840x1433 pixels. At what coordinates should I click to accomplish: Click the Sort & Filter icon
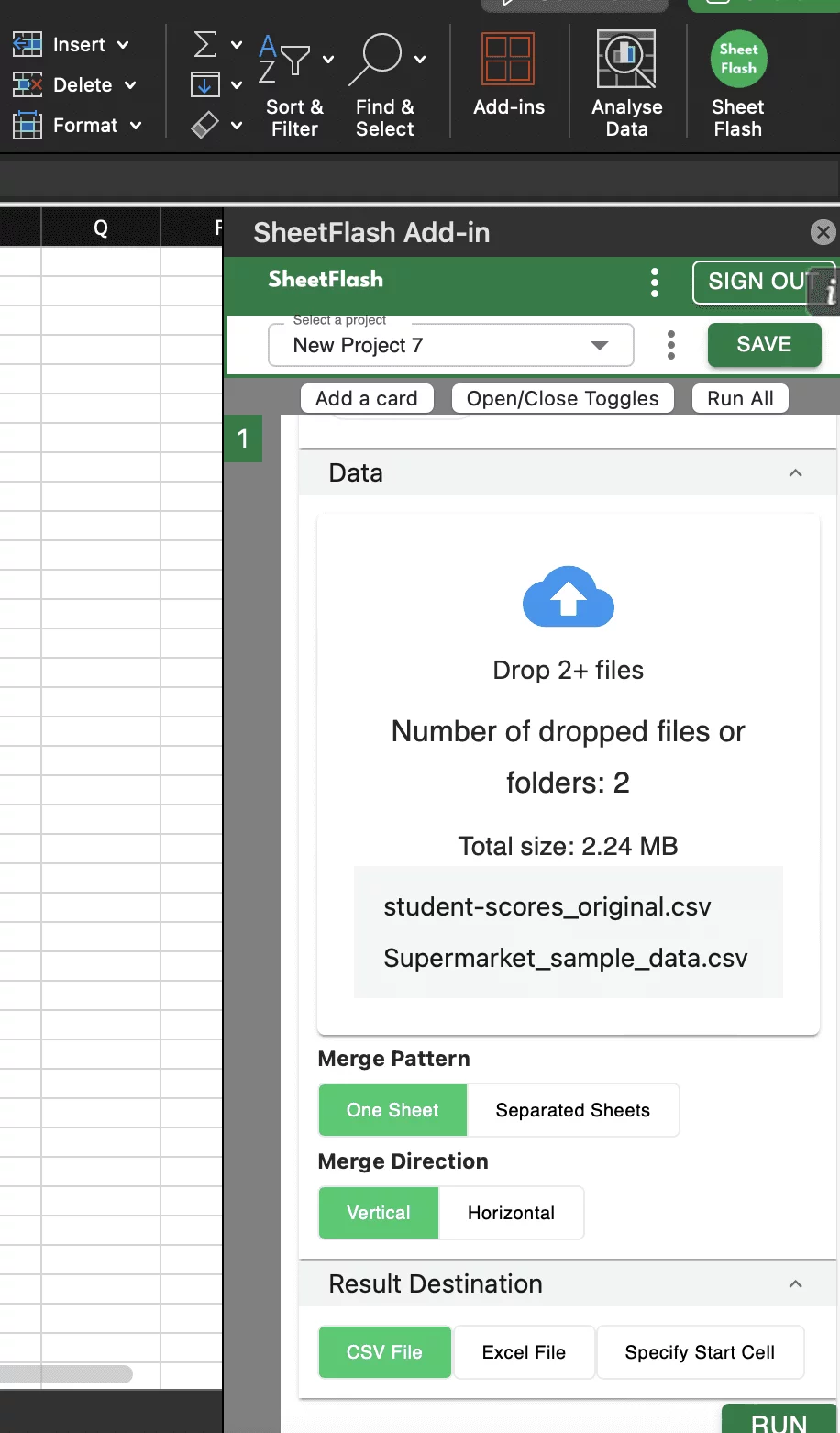click(283, 59)
